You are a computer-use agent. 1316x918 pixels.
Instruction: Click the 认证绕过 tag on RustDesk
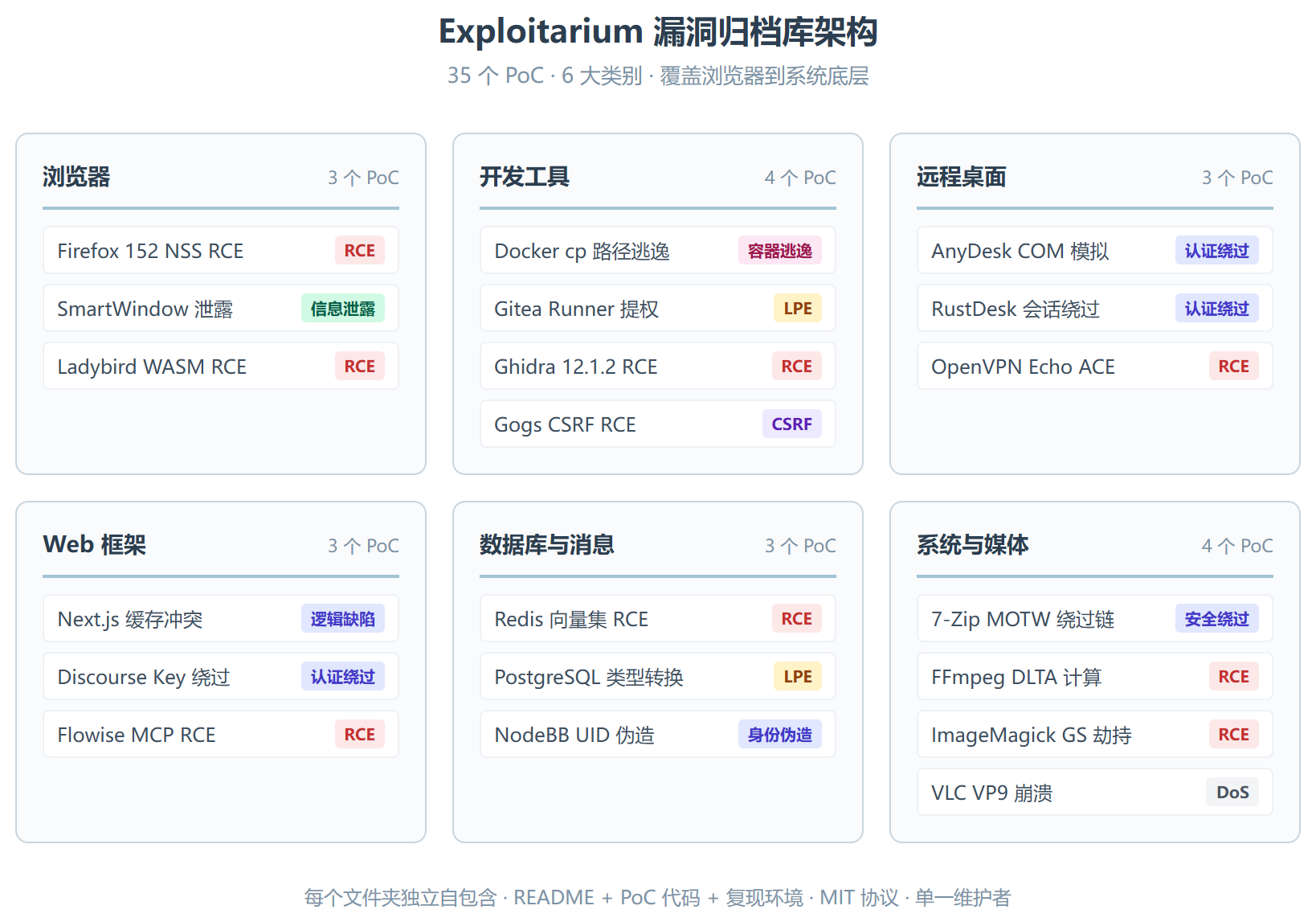tap(1217, 309)
